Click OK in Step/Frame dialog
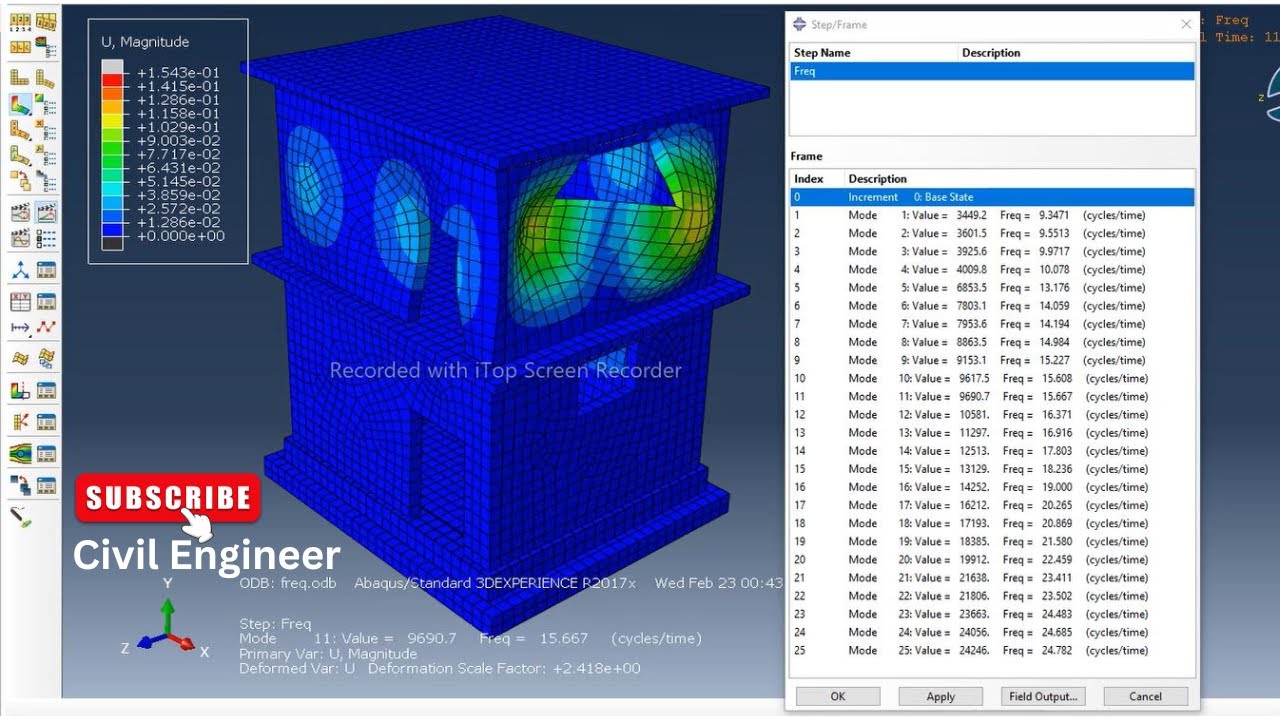Viewport: 1280px width, 720px height. pos(838,696)
